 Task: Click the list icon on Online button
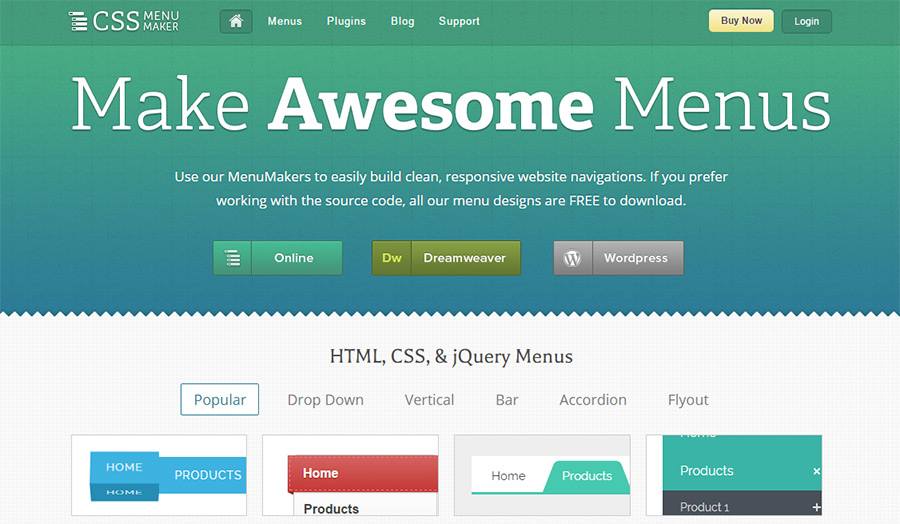[232, 258]
